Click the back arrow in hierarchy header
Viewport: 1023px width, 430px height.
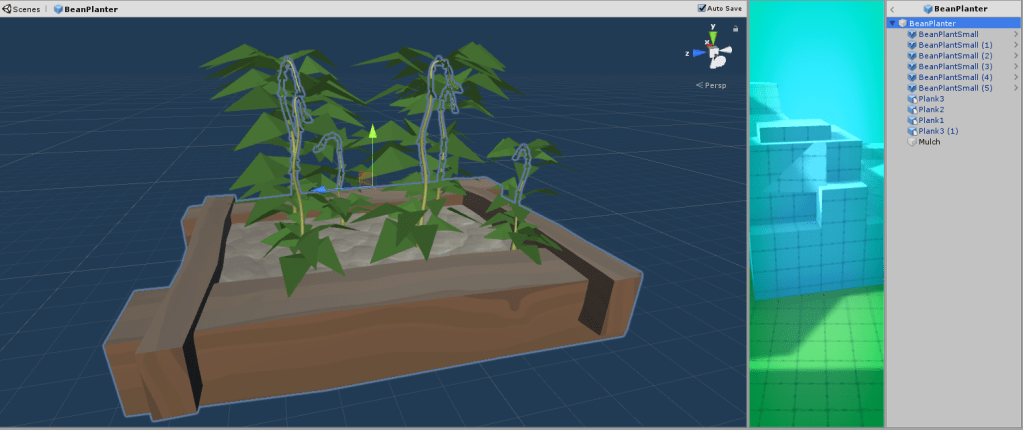coord(892,9)
